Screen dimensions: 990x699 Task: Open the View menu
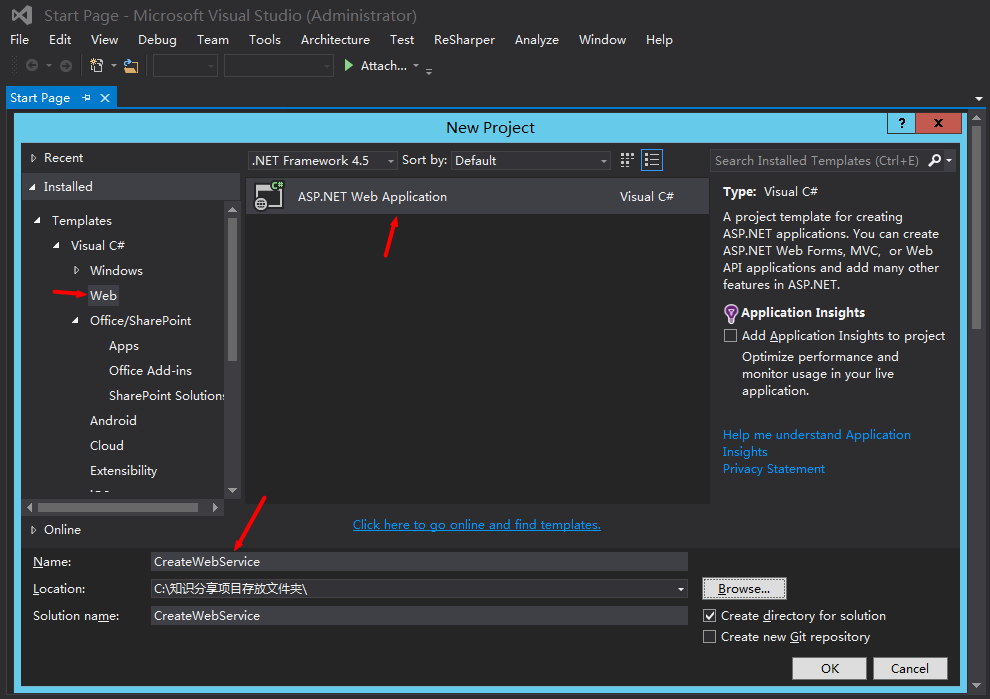point(104,40)
